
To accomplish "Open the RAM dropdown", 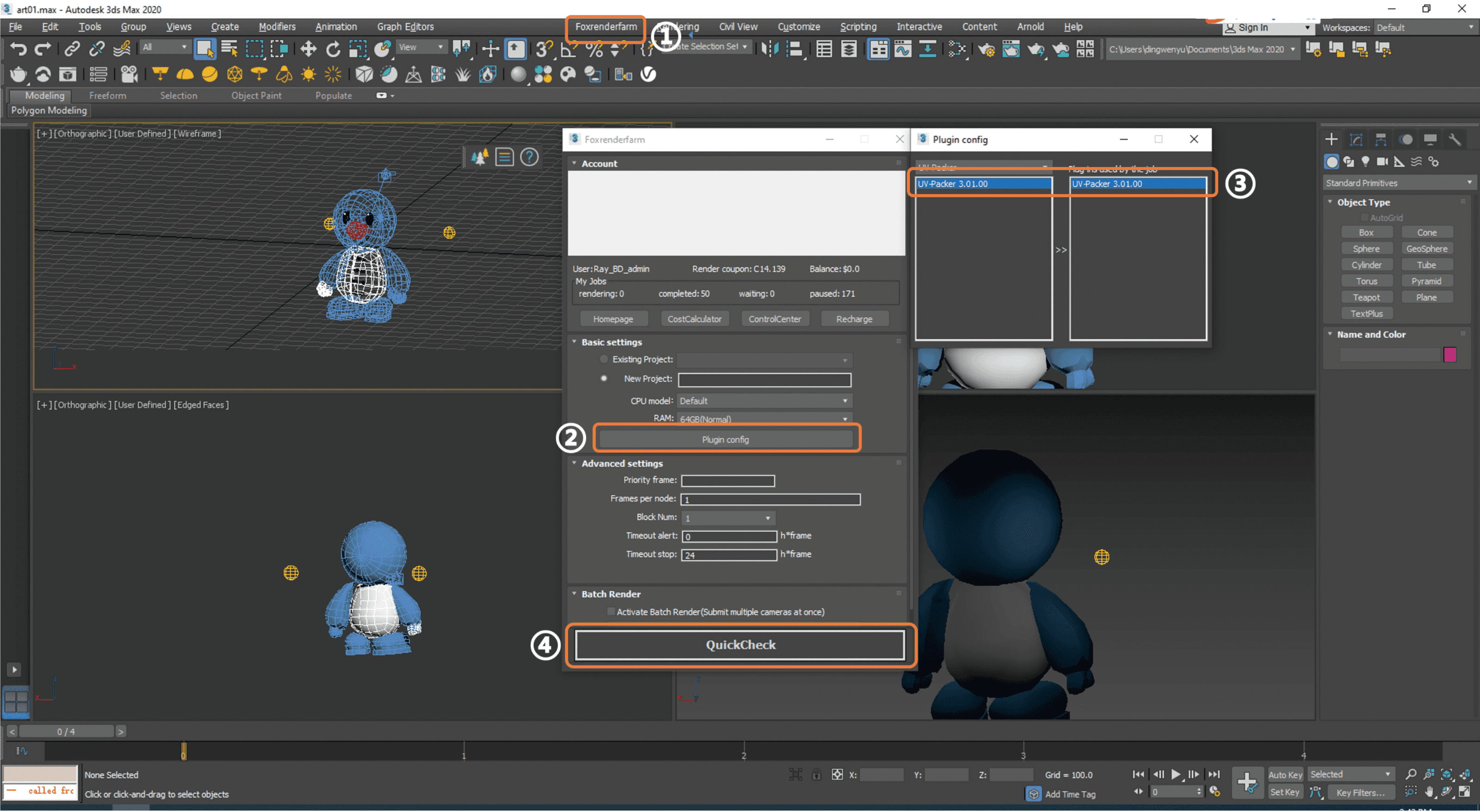I will tap(764, 418).
